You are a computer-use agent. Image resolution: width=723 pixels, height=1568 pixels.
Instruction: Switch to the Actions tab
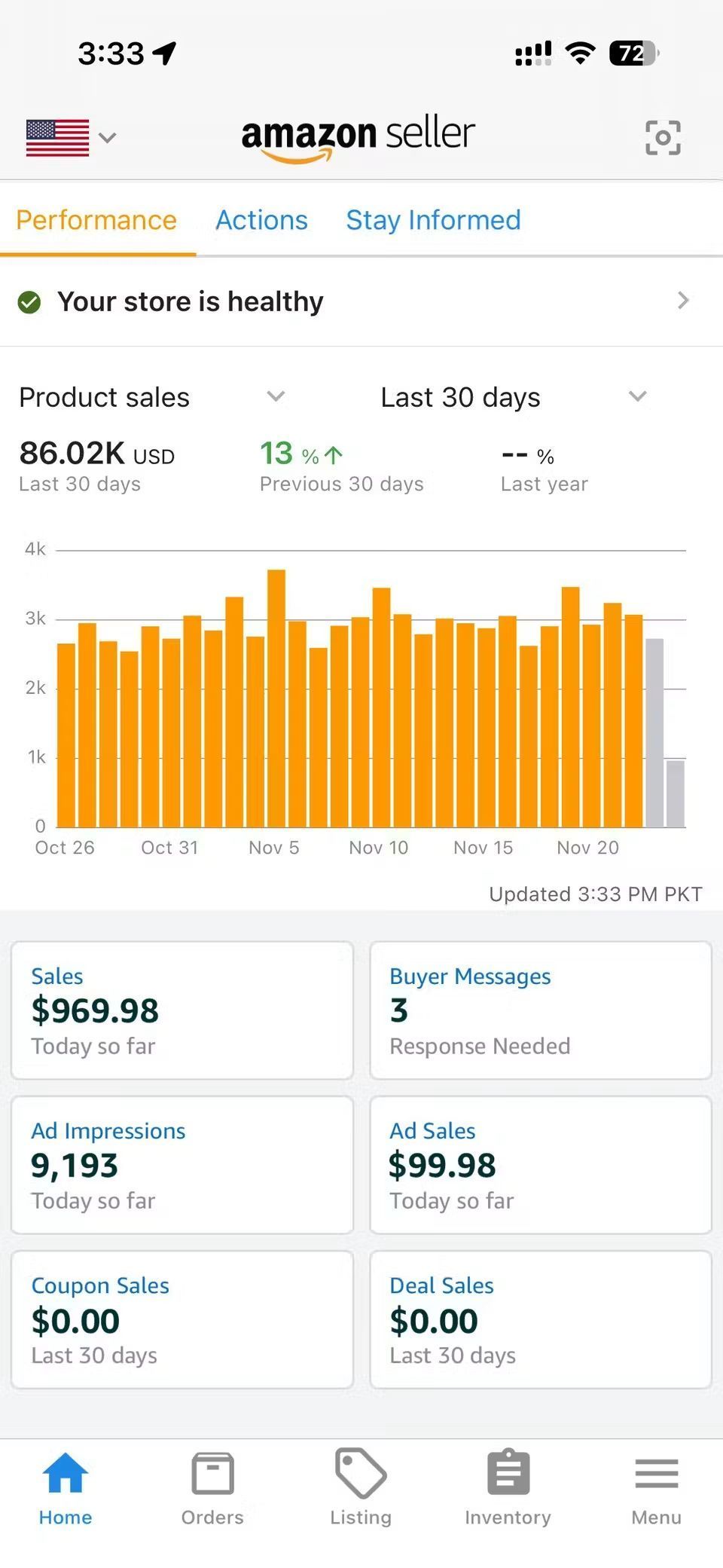[261, 220]
